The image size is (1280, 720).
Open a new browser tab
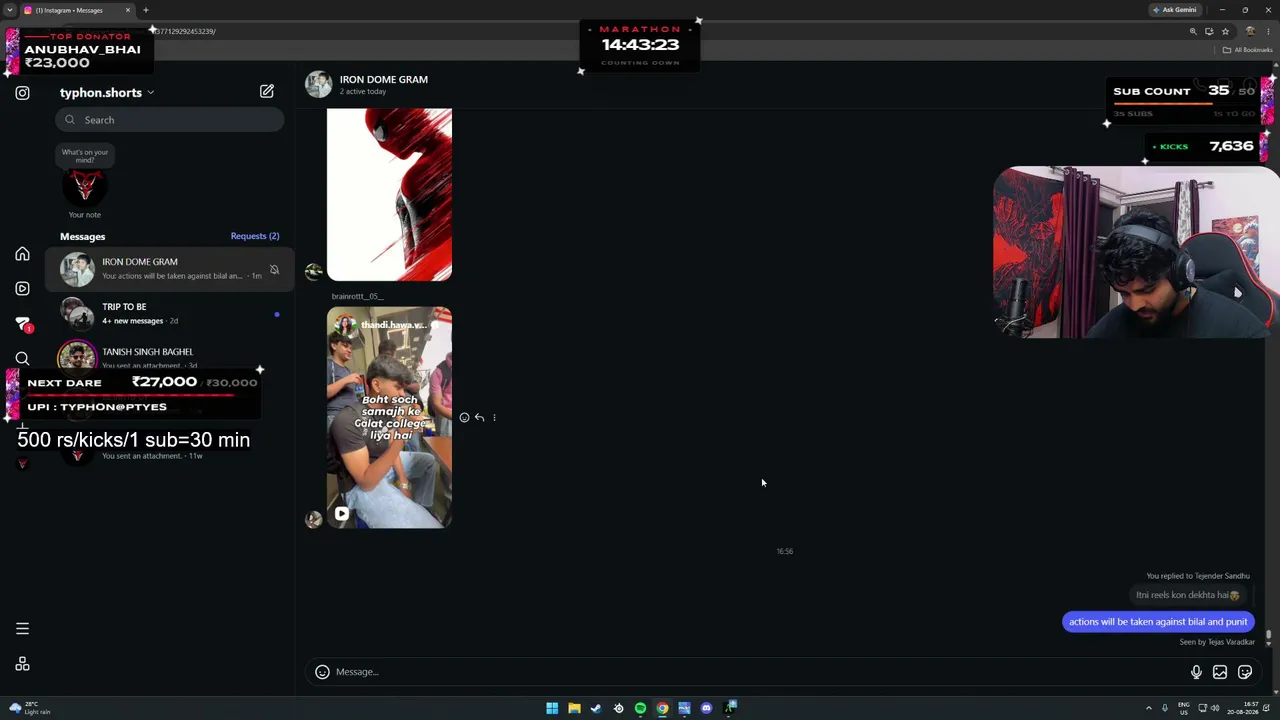146,10
